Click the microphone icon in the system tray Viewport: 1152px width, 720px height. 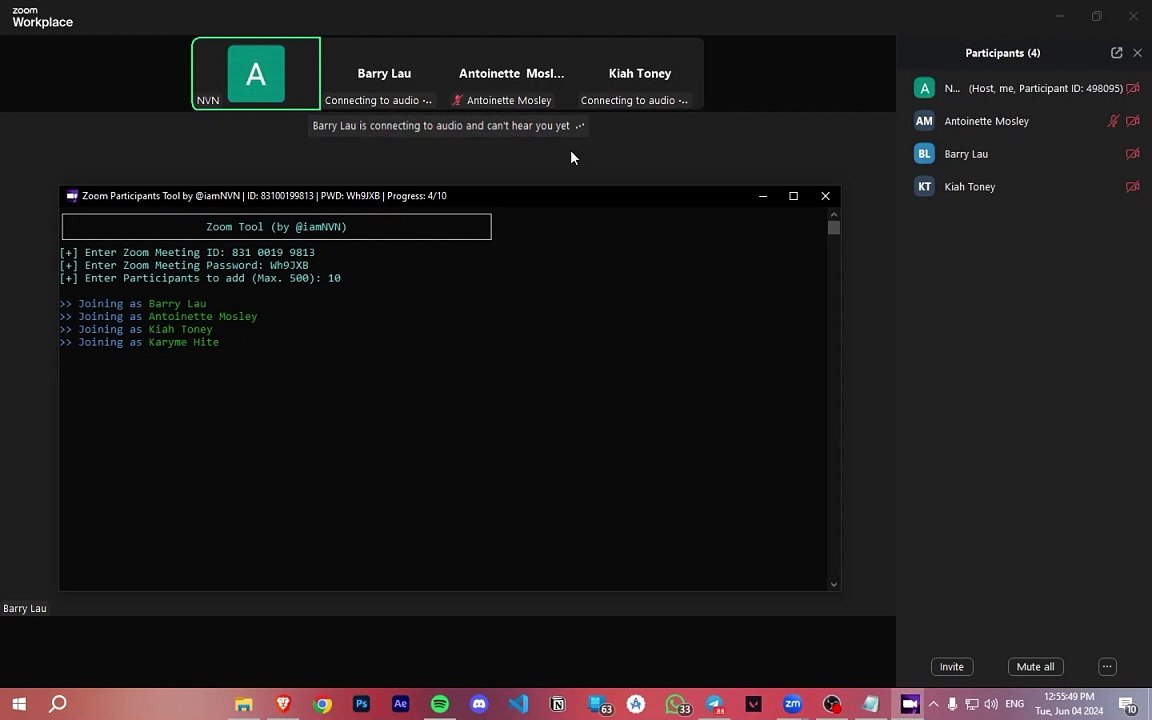coord(952,704)
